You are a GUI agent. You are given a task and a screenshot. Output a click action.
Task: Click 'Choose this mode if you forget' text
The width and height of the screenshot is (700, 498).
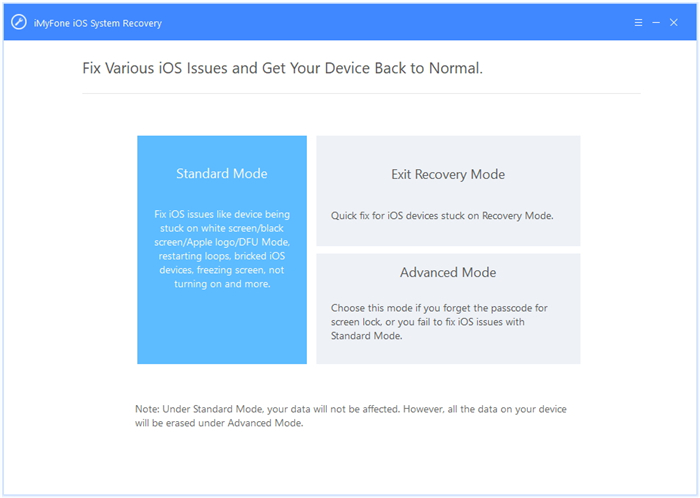point(439,322)
